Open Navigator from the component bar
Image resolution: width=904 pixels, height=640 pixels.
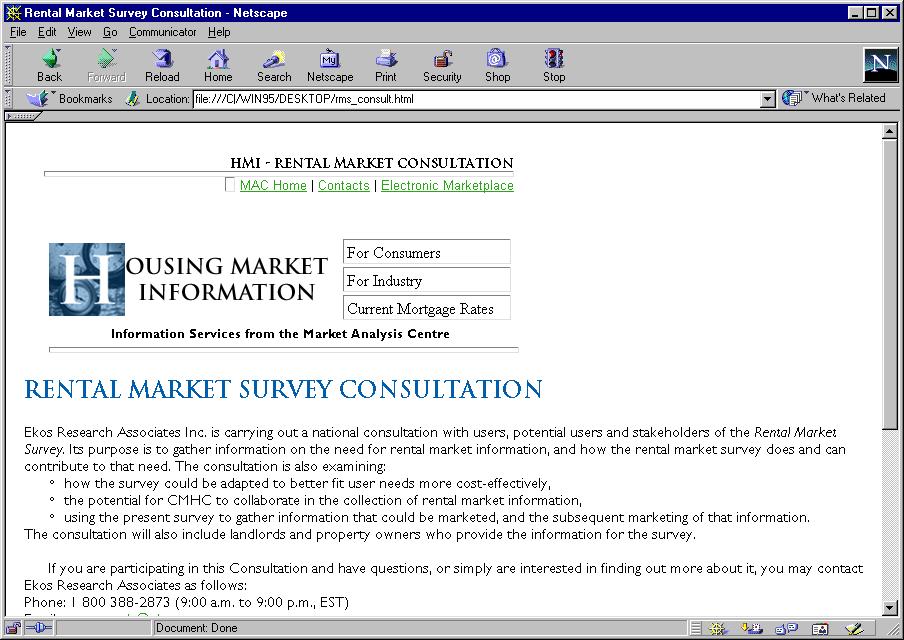[x=718, y=628]
